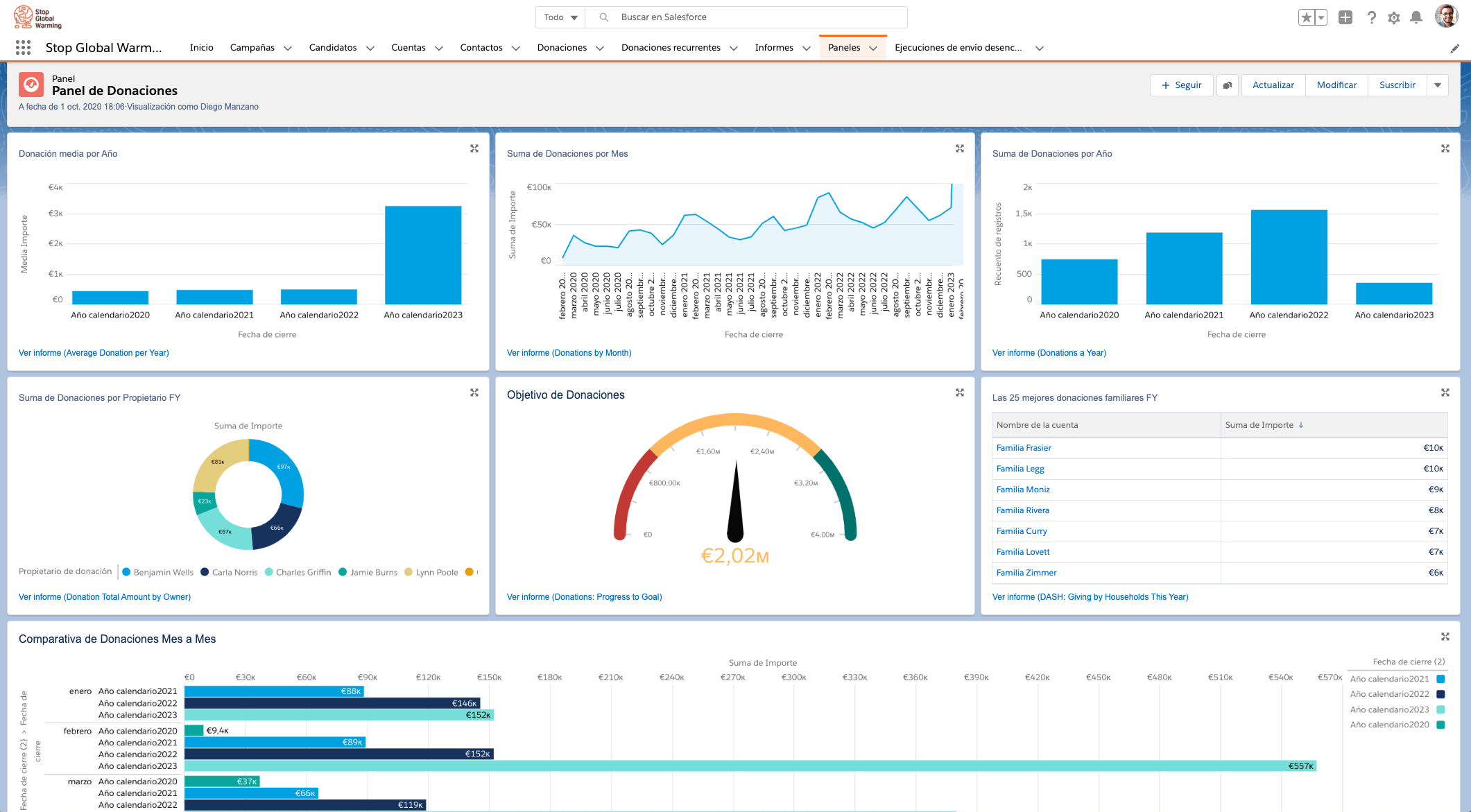Open the Campañas tab dropdown chevron
Screen dimensions: 1471x812
pos(288,48)
